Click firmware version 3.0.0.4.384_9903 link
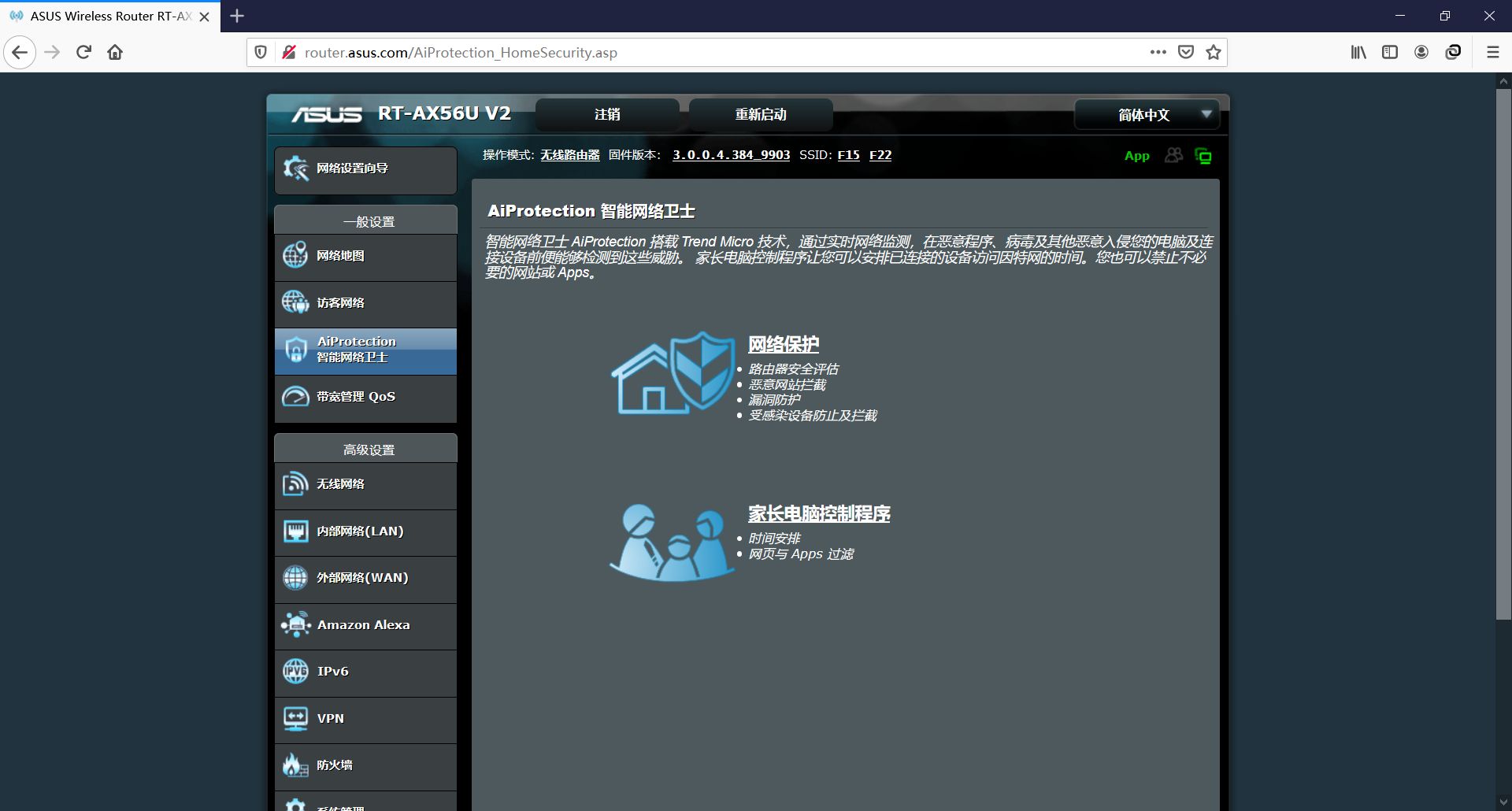The width and height of the screenshot is (1512, 811). (x=731, y=155)
